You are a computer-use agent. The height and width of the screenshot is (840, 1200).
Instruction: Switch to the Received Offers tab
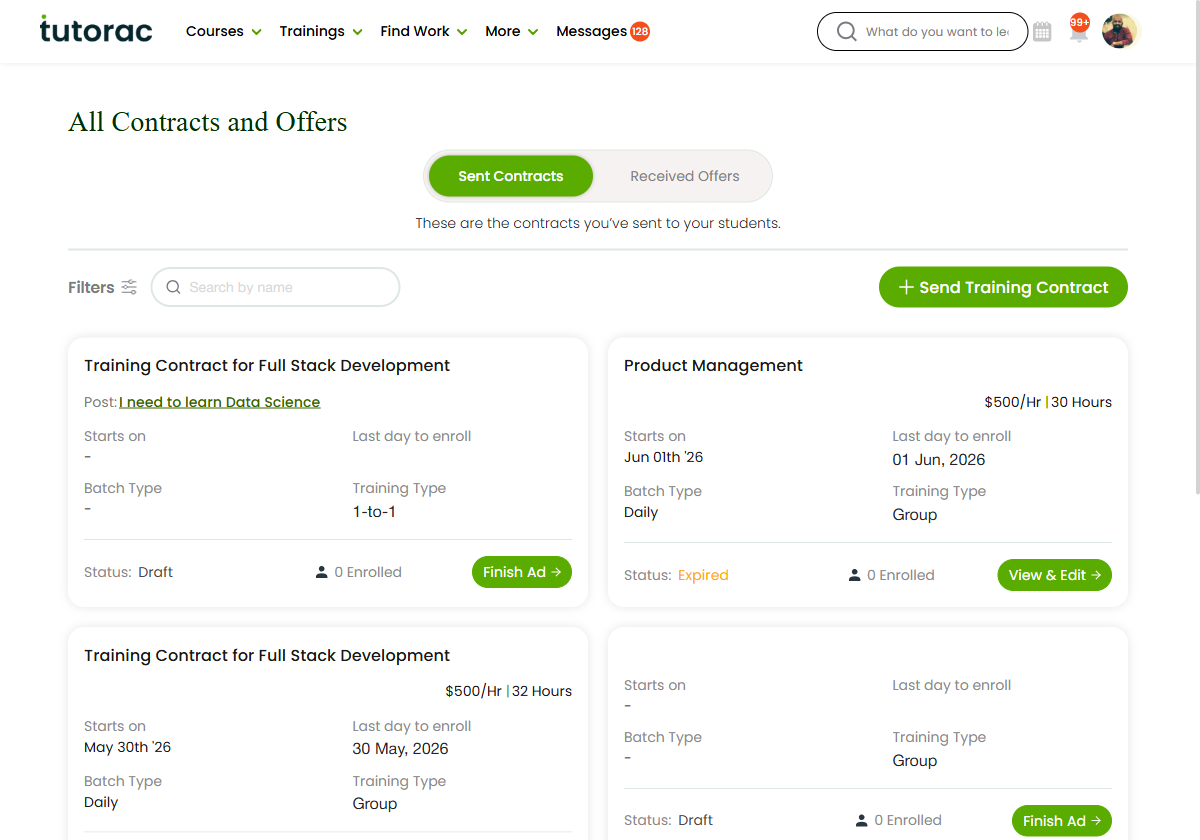(685, 176)
